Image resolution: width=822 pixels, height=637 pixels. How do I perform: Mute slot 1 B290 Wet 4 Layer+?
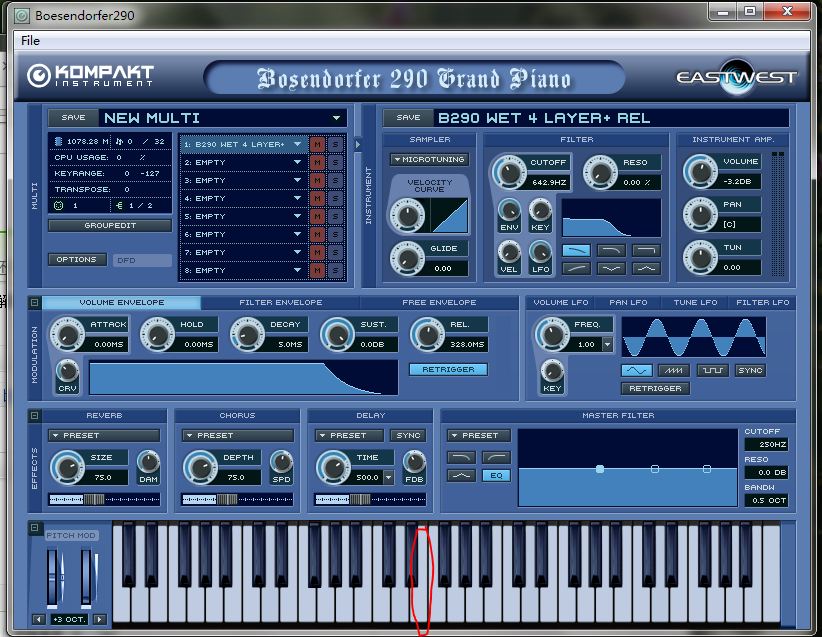point(317,144)
